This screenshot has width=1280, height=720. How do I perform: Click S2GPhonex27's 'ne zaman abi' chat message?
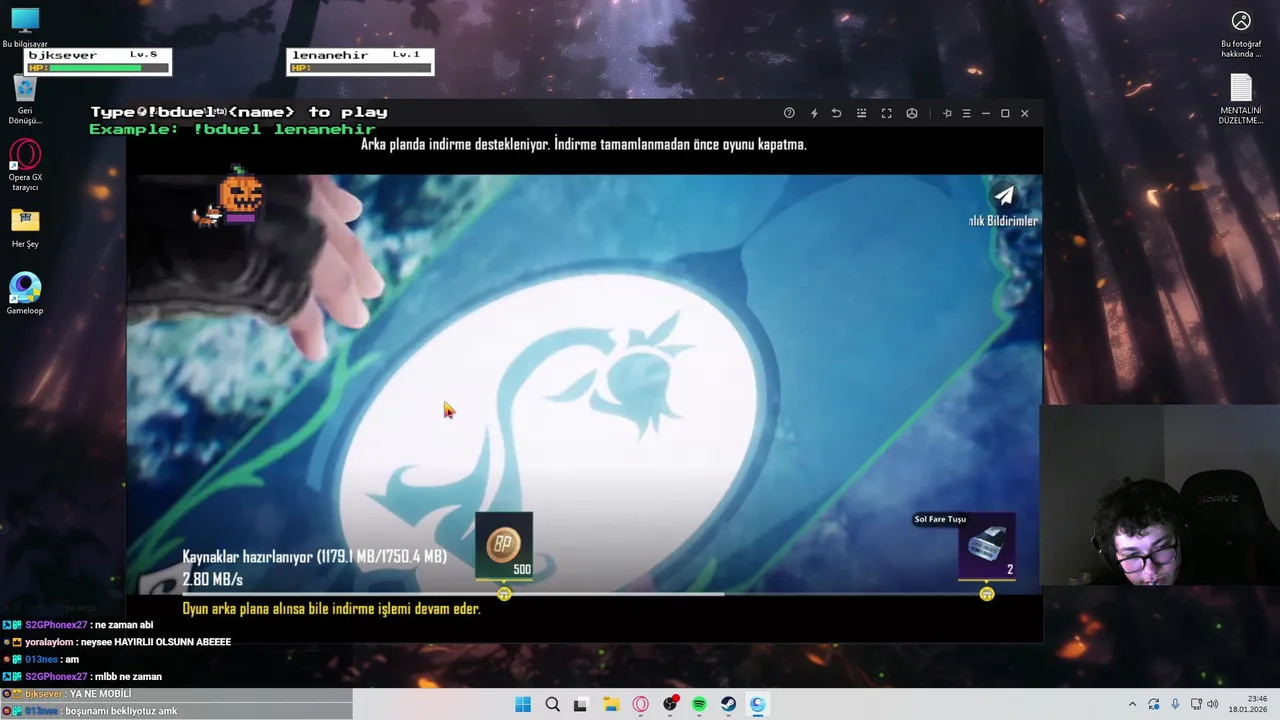[124, 625]
